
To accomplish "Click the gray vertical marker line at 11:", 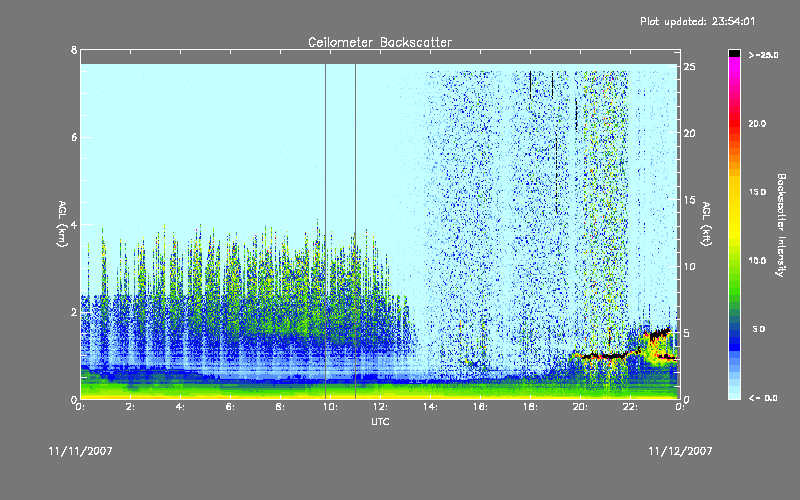I will [x=356, y=231].
